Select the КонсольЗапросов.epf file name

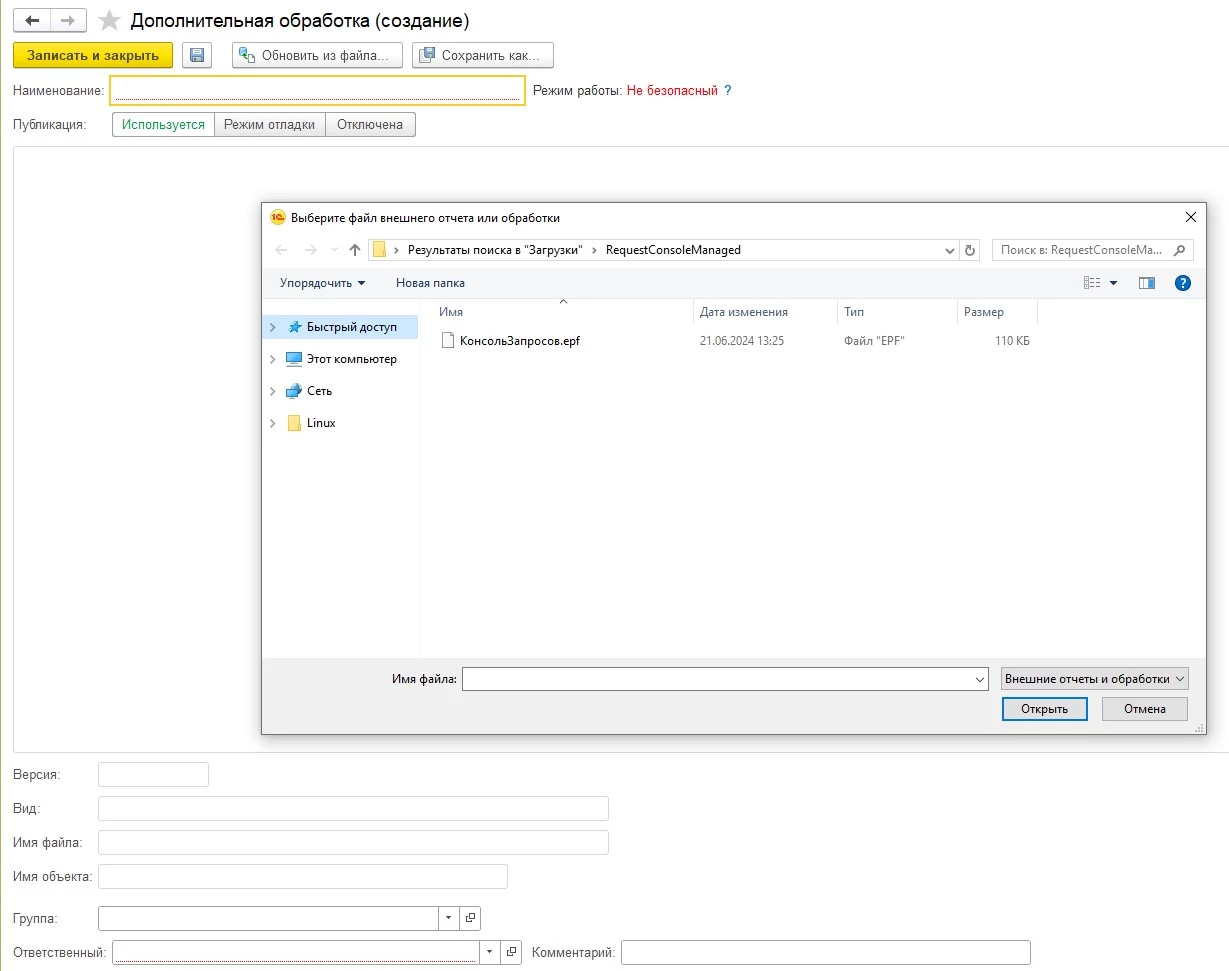pyautogui.click(x=519, y=341)
